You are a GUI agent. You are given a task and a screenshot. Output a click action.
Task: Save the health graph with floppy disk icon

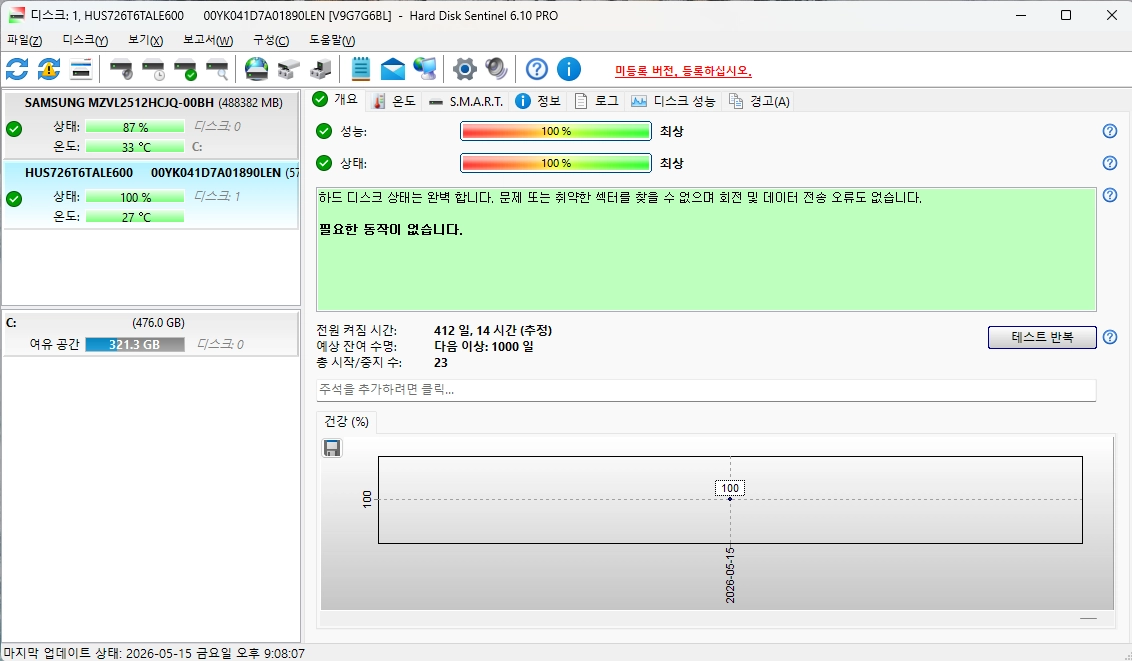[x=332, y=448]
